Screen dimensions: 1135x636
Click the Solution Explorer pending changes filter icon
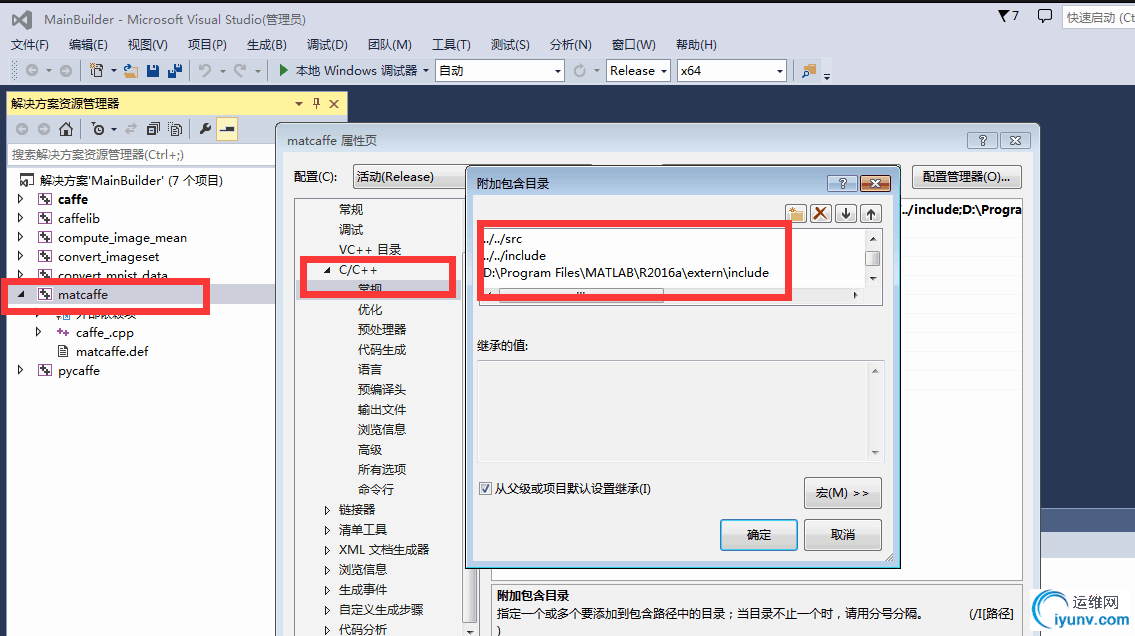98,129
